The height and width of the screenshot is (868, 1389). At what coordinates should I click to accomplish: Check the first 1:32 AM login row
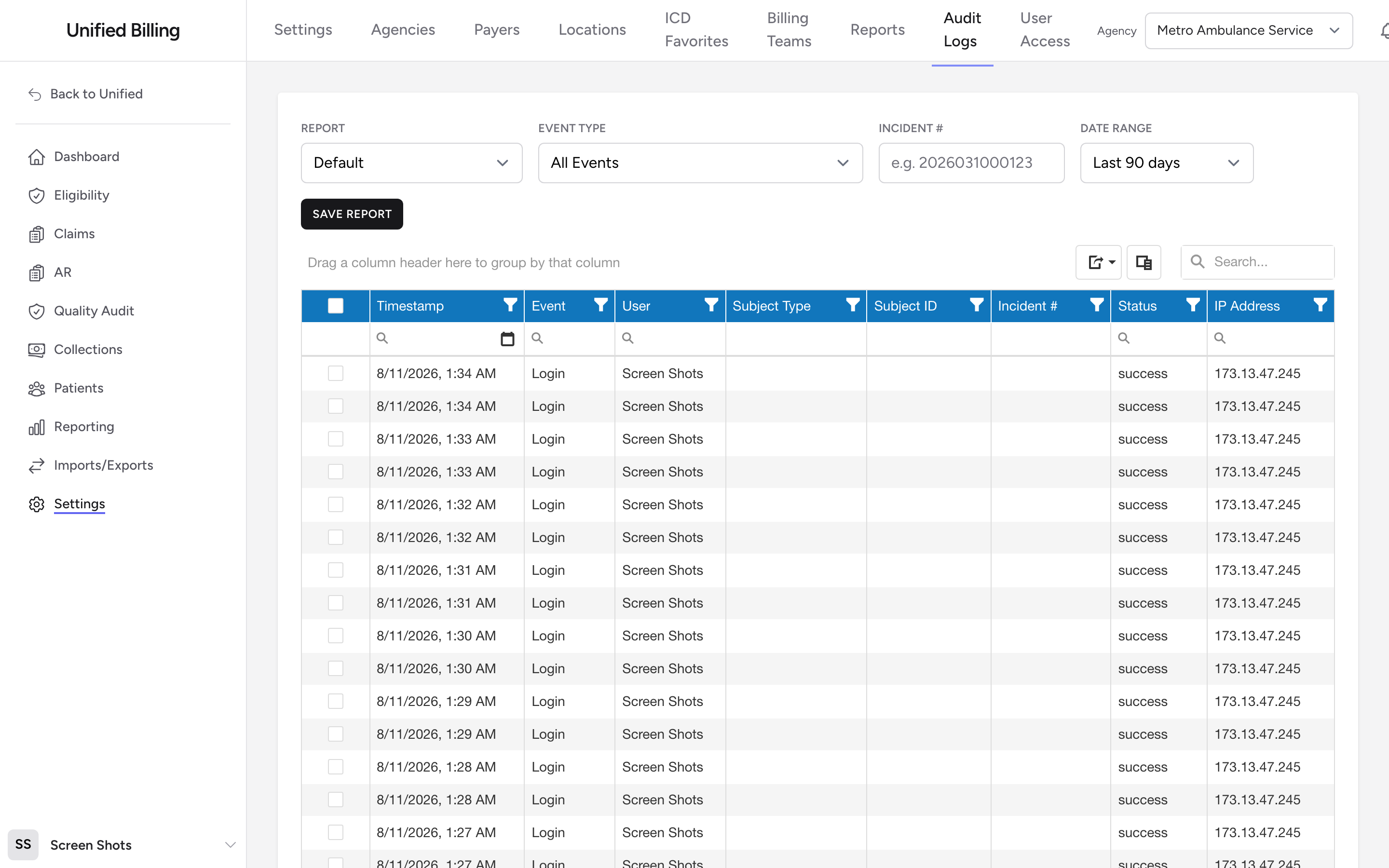point(336,504)
